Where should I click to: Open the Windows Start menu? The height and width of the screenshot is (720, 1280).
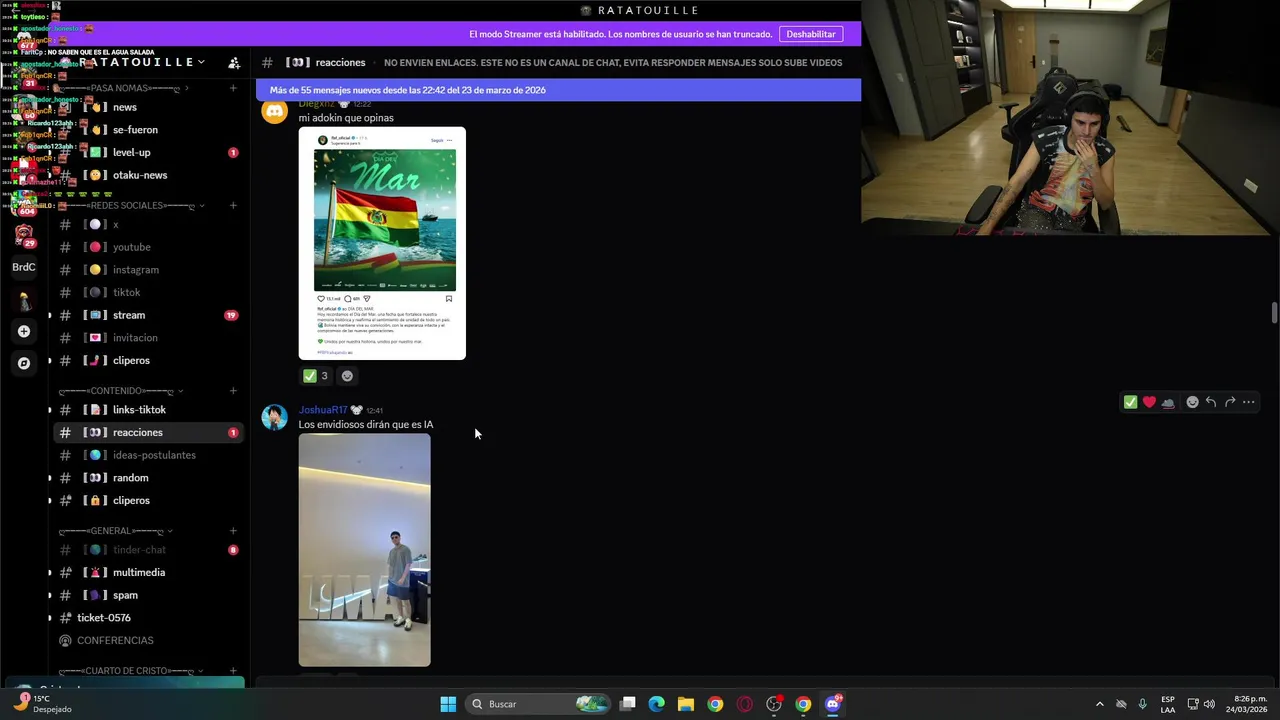[x=448, y=704]
